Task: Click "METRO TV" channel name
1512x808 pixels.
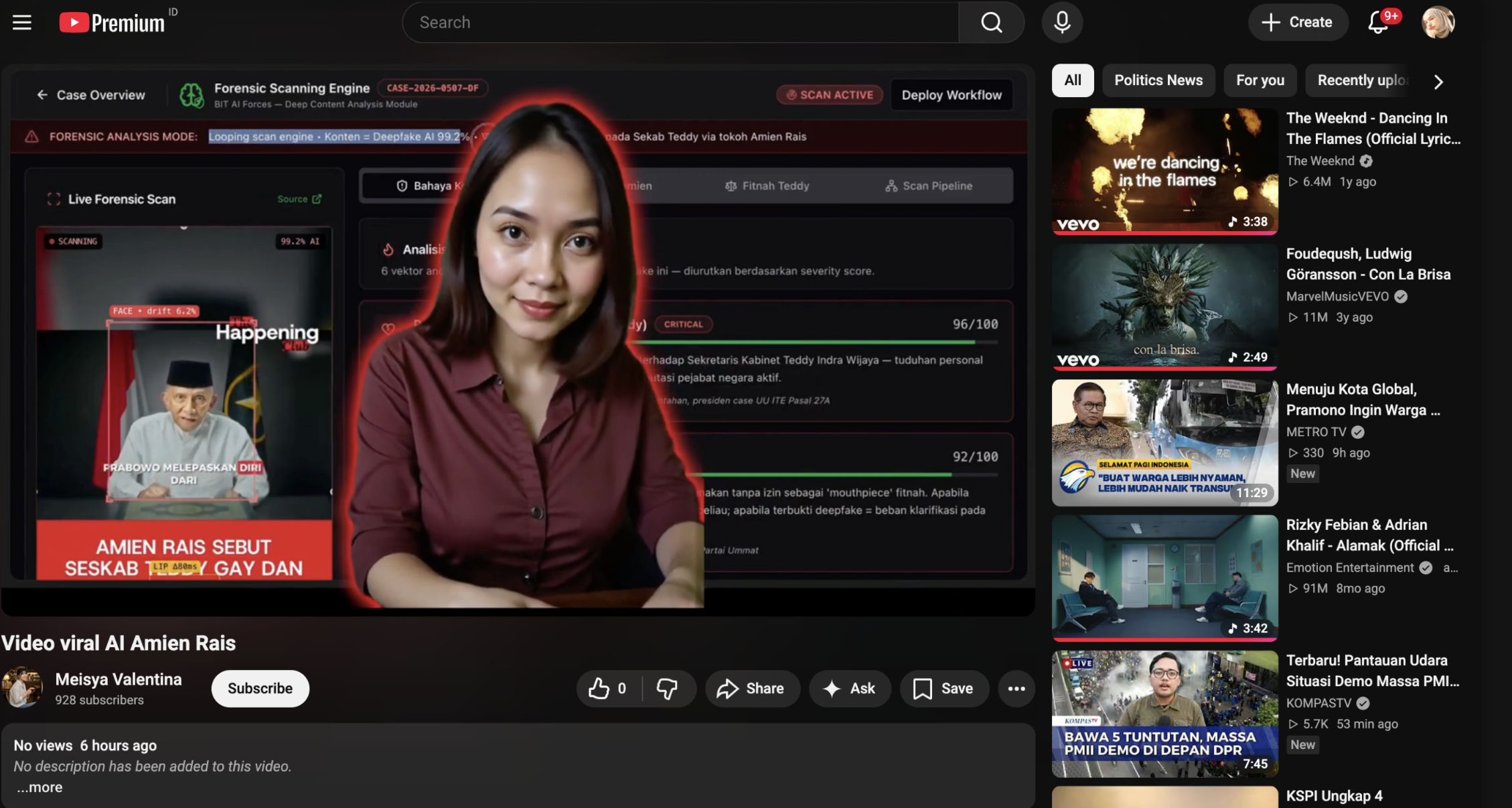Action: 1316,432
